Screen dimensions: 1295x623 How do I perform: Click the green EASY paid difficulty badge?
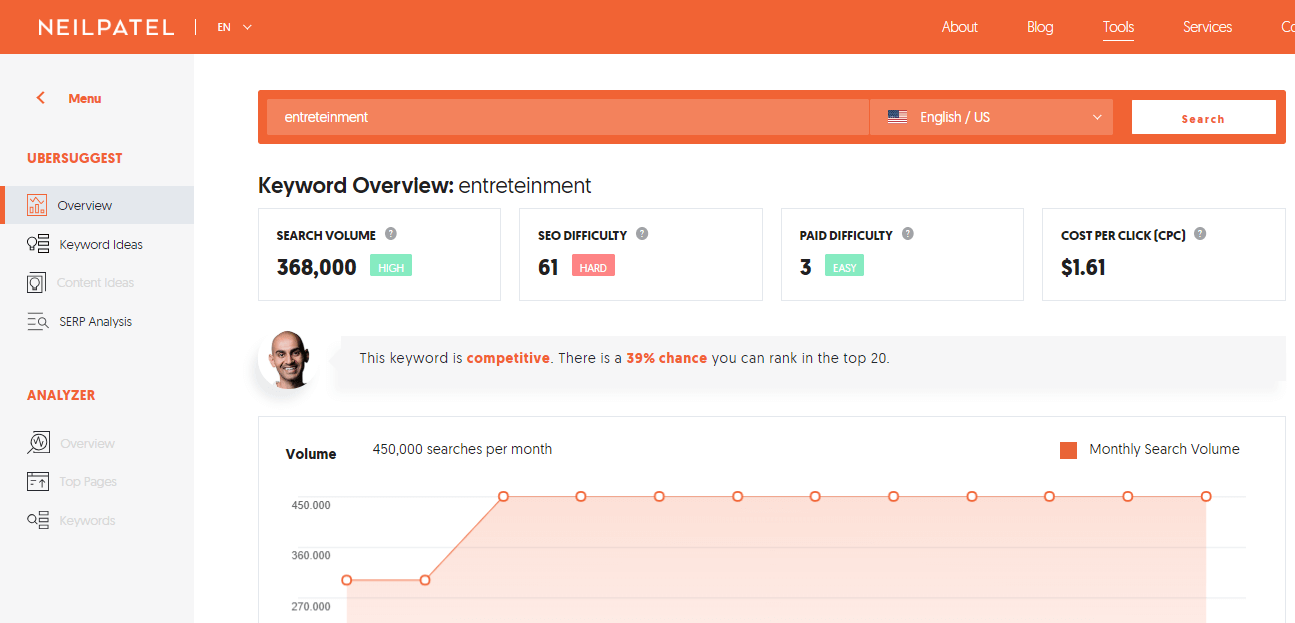(x=845, y=266)
